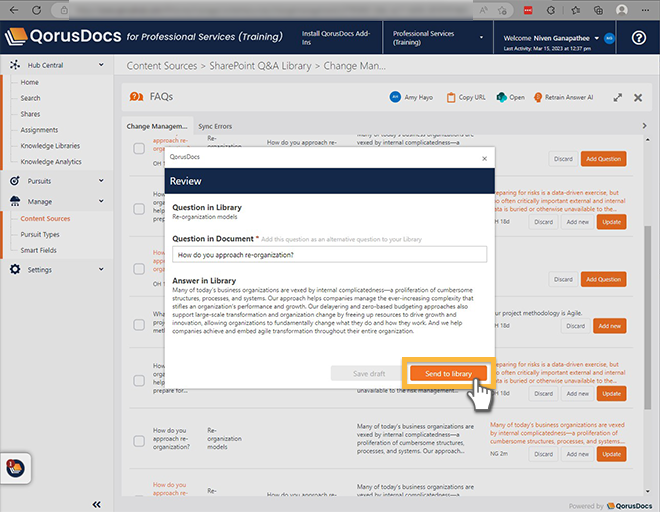Screen dimensions: 660x512
Task: Switch to the Sync Errors tab
Action: click(215, 126)
